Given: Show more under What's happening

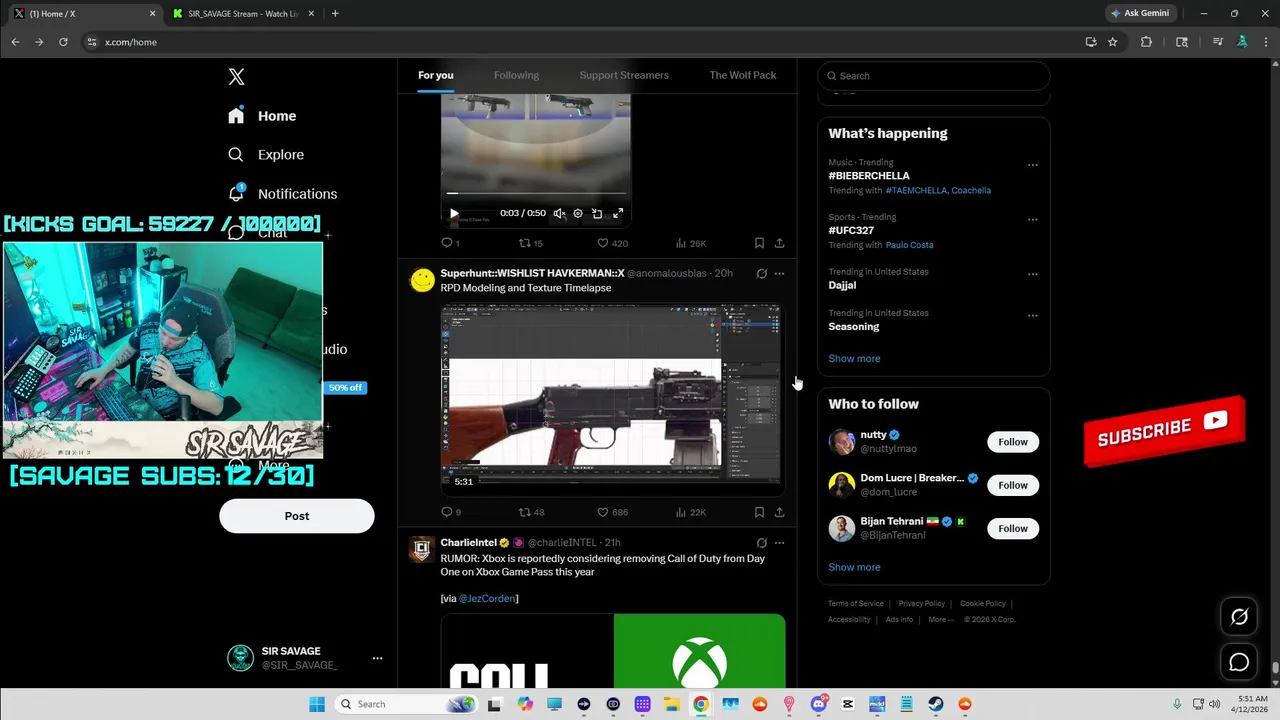Looking at the screenshot, I should 854,358.
